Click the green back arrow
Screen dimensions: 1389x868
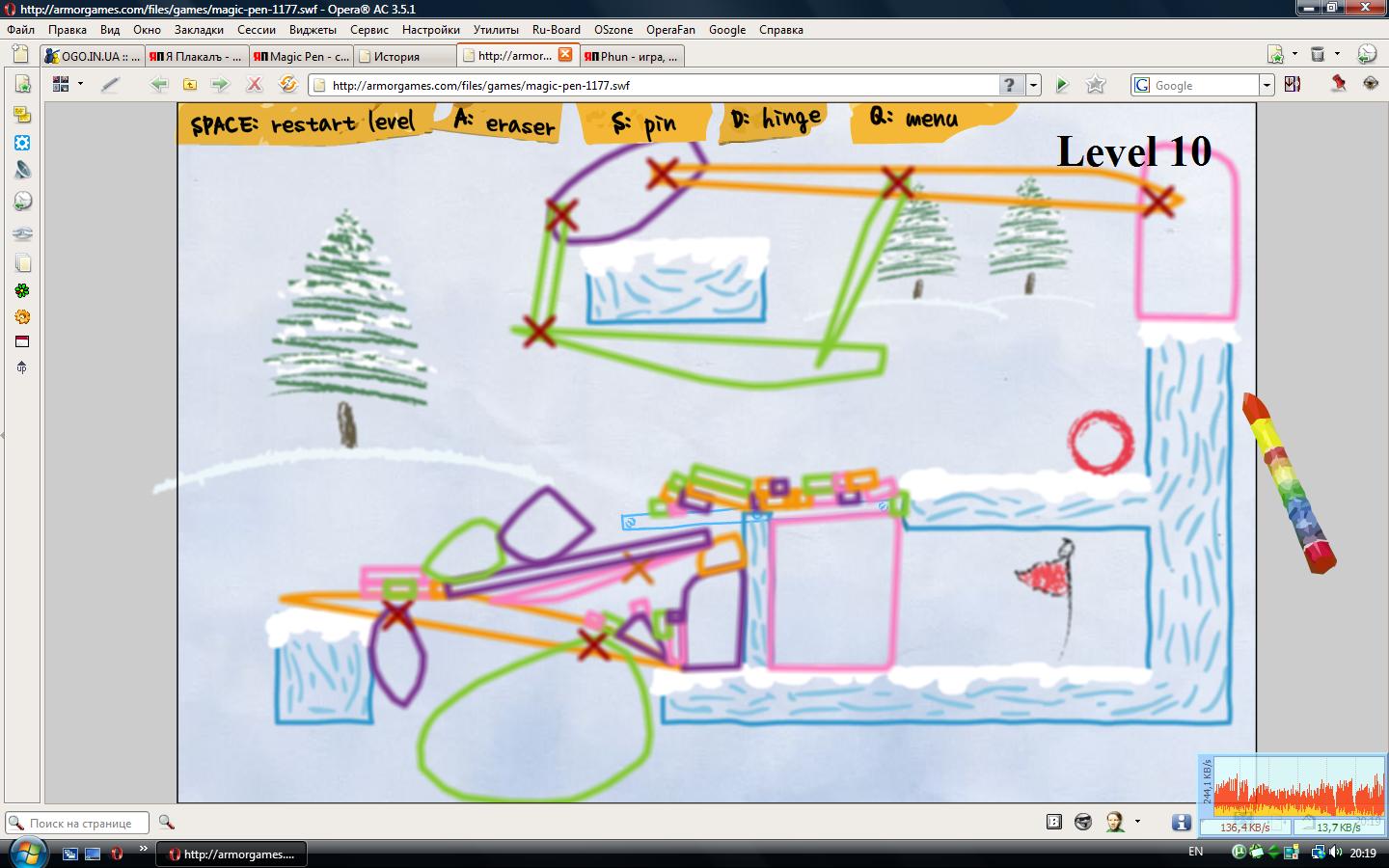[159, 85]
